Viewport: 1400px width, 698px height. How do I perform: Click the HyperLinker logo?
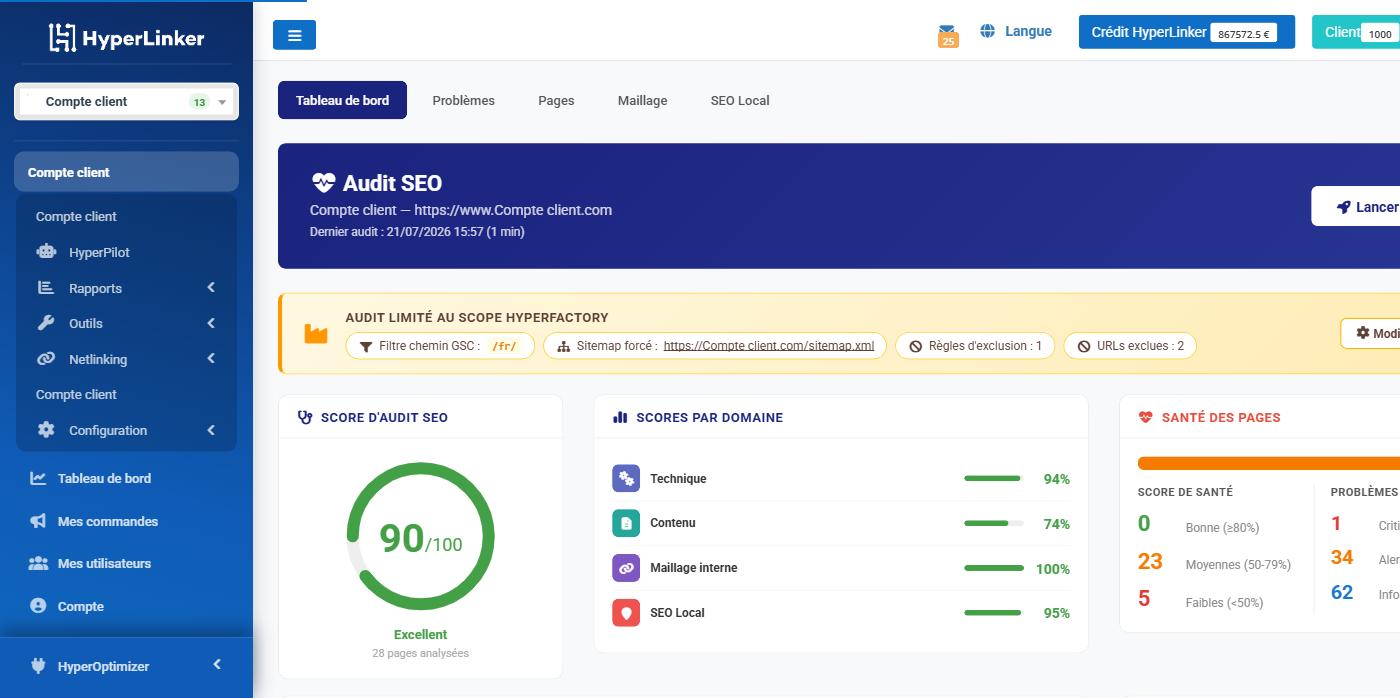pos(126,38)
